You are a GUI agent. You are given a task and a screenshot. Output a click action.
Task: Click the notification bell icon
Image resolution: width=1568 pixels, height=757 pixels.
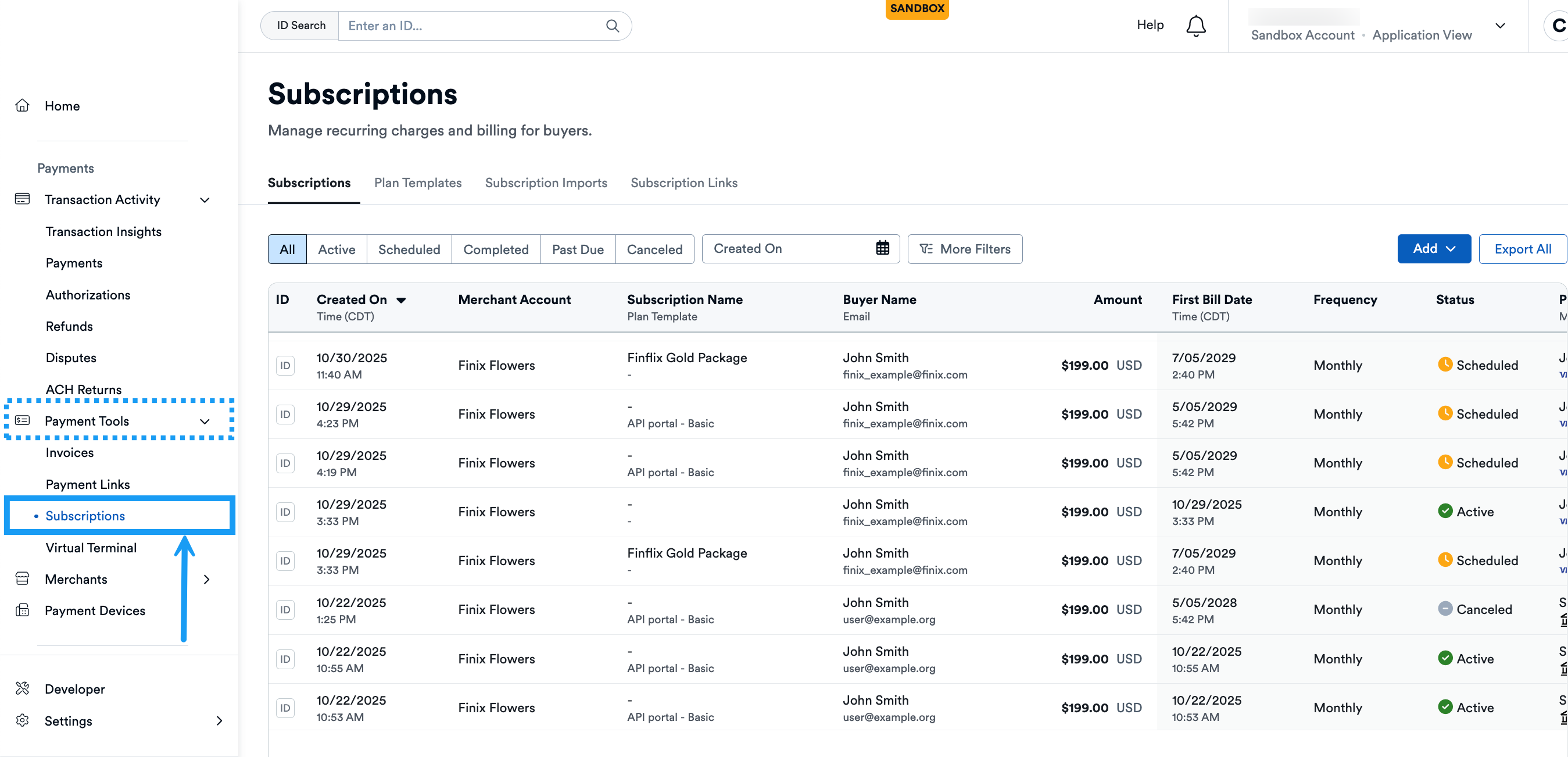coord(1195,26)
